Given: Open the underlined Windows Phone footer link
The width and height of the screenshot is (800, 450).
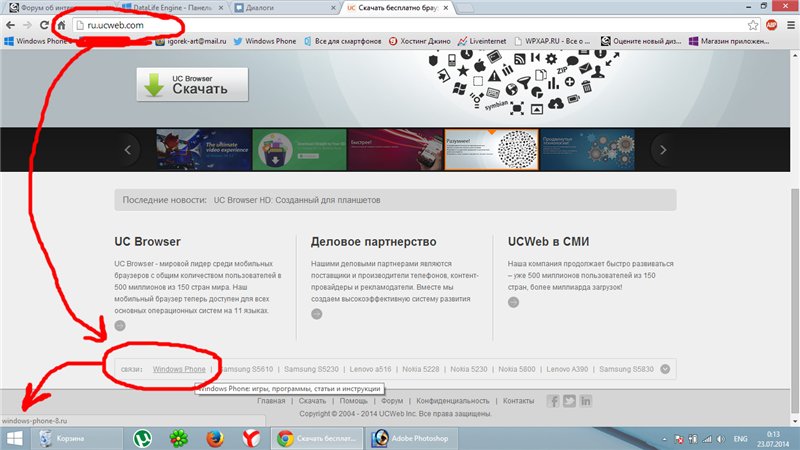Looking at the screenshot, I should [x=179, y=369].
